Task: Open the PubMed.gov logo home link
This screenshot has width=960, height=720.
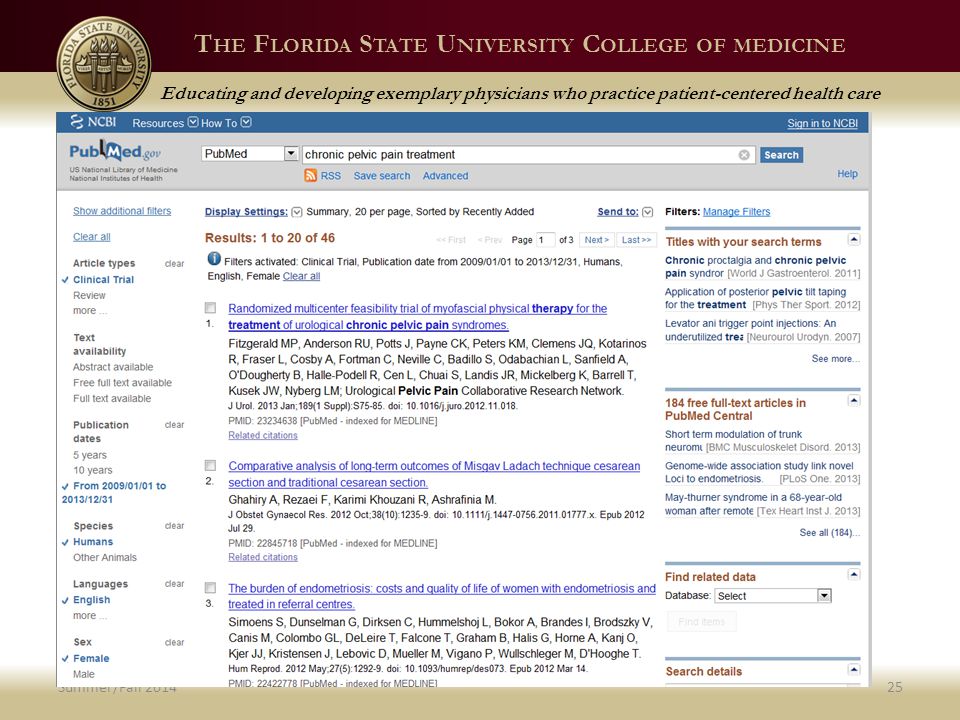Action: (114, 151)
